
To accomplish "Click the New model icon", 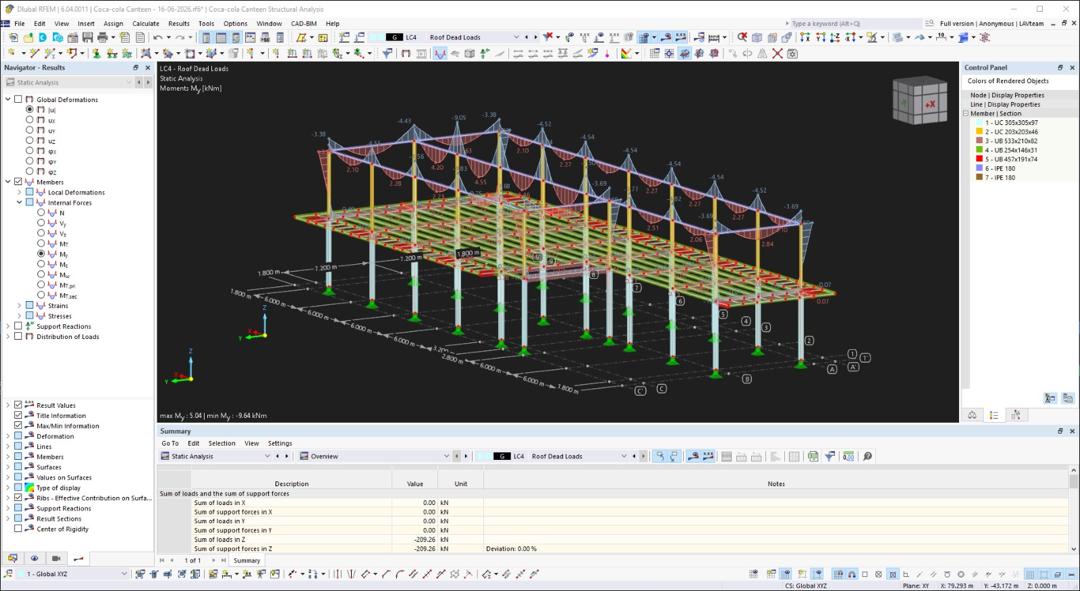I will coord(12,37).
